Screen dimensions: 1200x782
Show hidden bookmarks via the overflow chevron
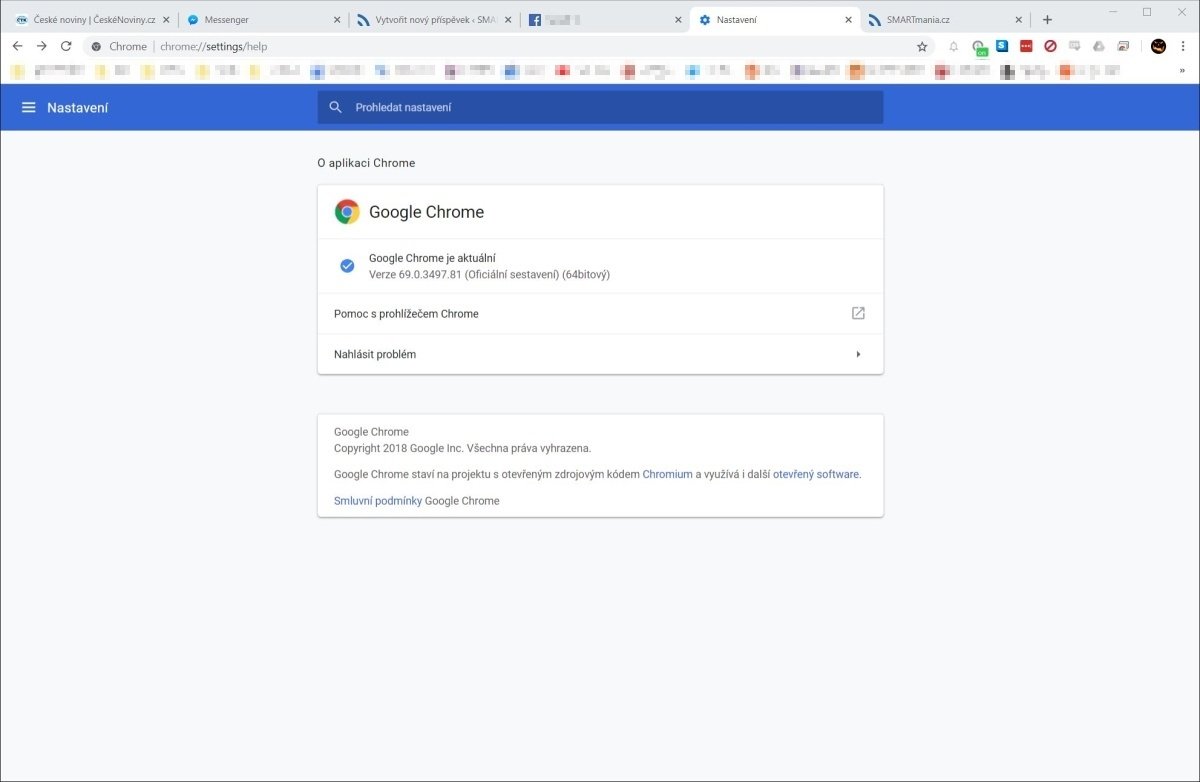click(x=1182, y=71)
